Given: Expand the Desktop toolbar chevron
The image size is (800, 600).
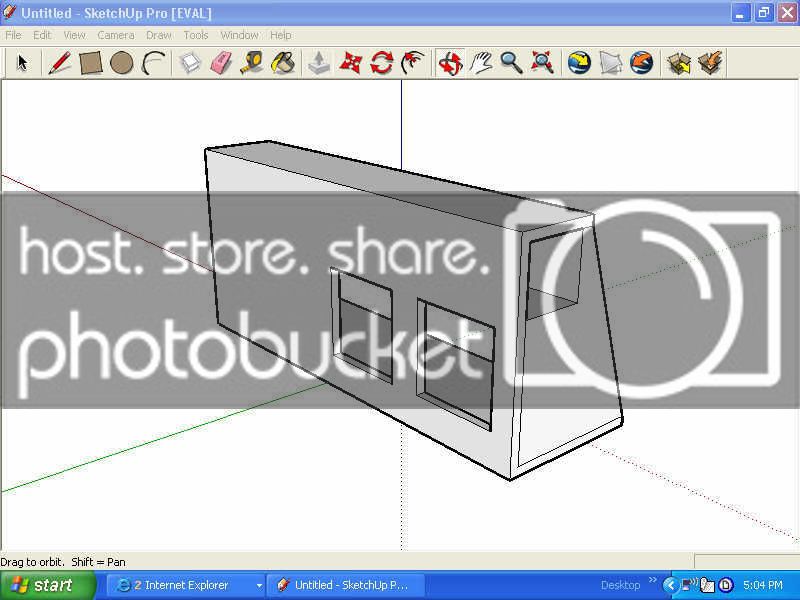Looking at the screenshot, I should (x=653, y=580).
